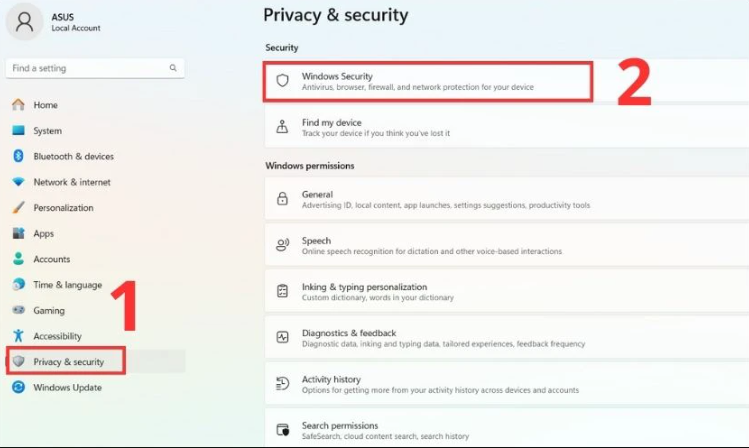Click the Find my device icon
Viewport: 749px width, 448px height.
click(x=282, y=127)
